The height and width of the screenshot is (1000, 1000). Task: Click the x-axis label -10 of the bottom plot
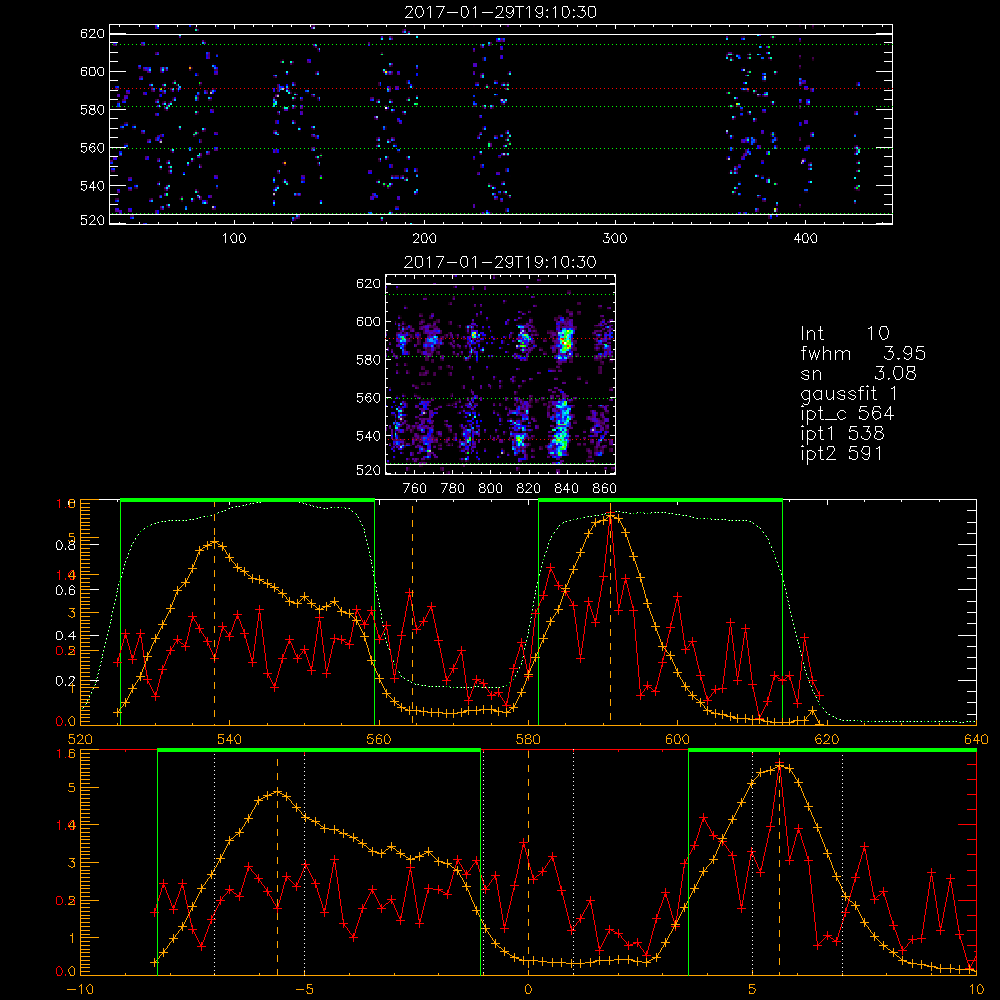pyautogui.click(x=80, y=990)
